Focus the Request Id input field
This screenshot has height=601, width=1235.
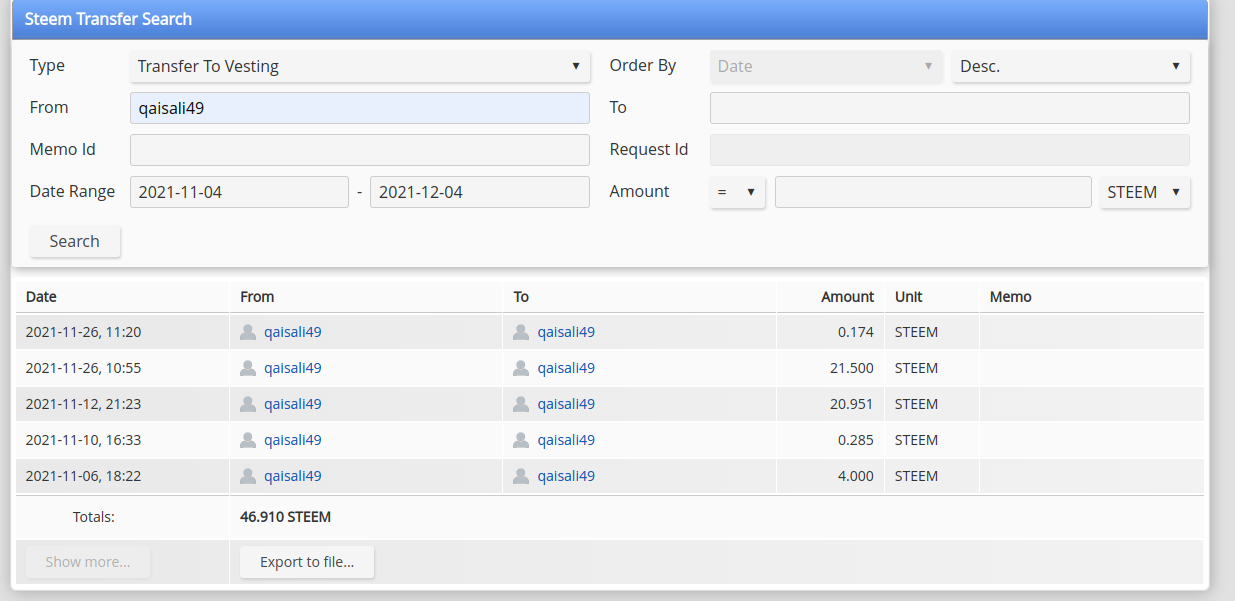coord(950,150)
